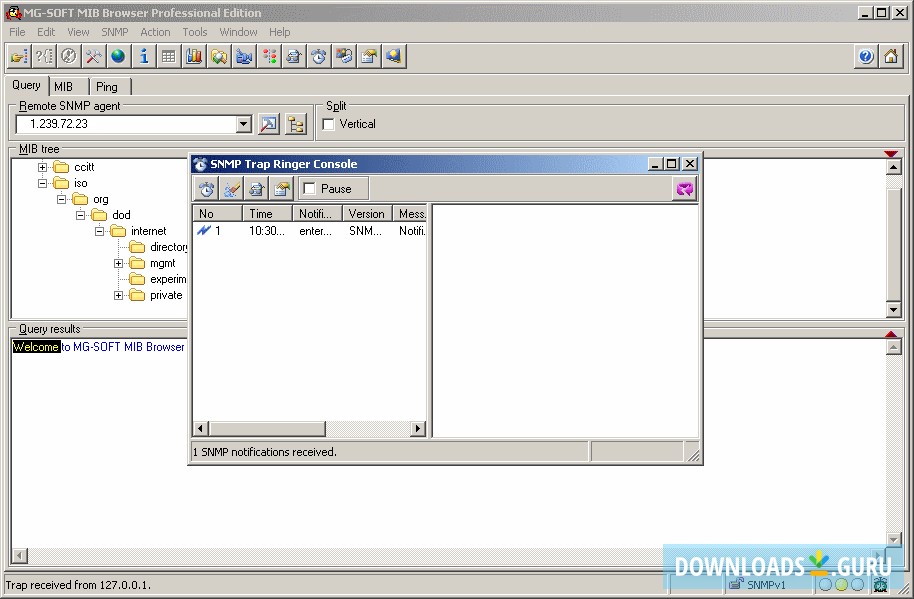Image resolution: width=914 pixels, height=599 pixels.
Task: Click red up triangle of Query results panel
Action: (891, 334)
